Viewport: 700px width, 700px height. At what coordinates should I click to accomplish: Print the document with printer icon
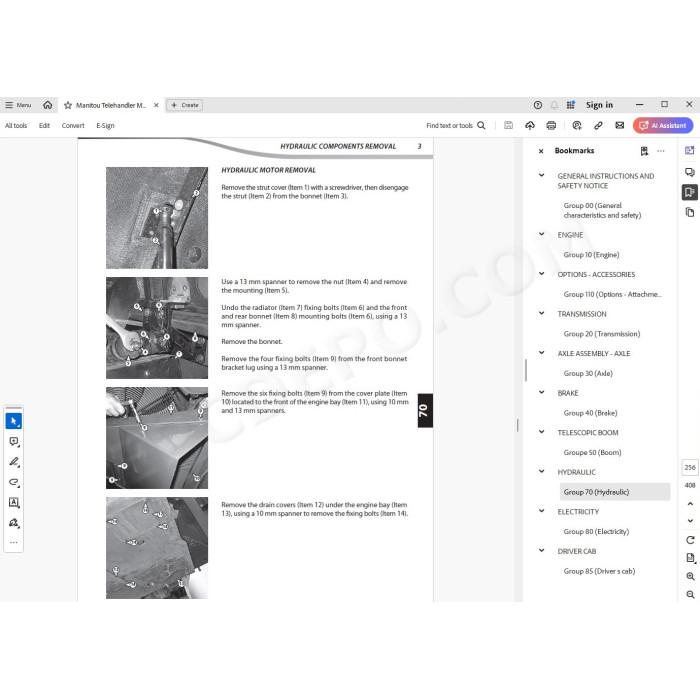coord(551,125)
